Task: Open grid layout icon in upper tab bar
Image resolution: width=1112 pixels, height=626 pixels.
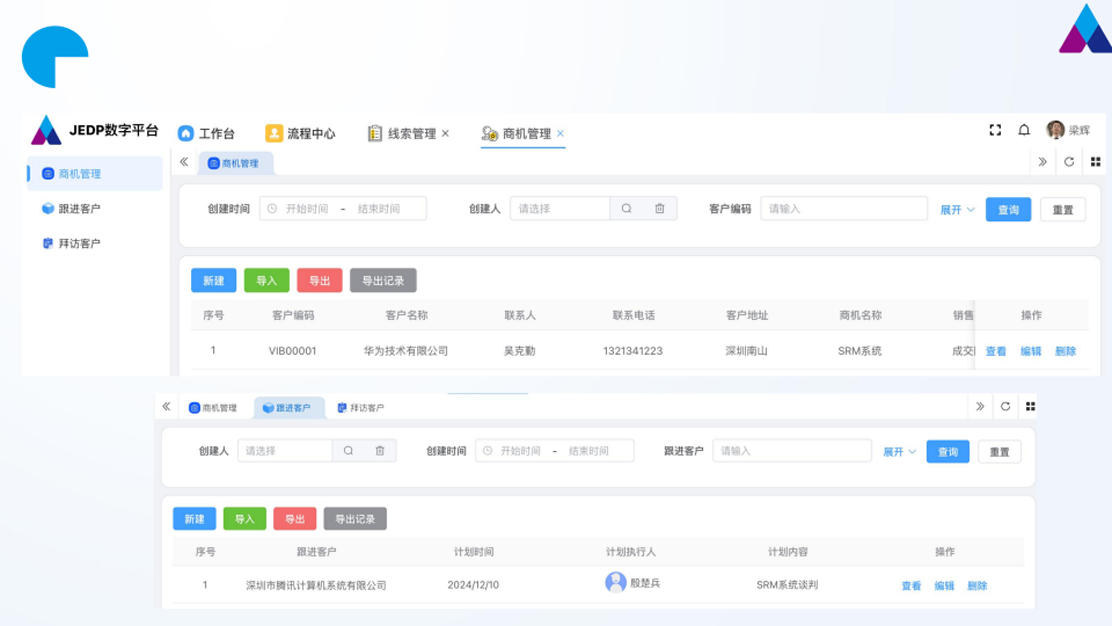Action: point(1095,162)
